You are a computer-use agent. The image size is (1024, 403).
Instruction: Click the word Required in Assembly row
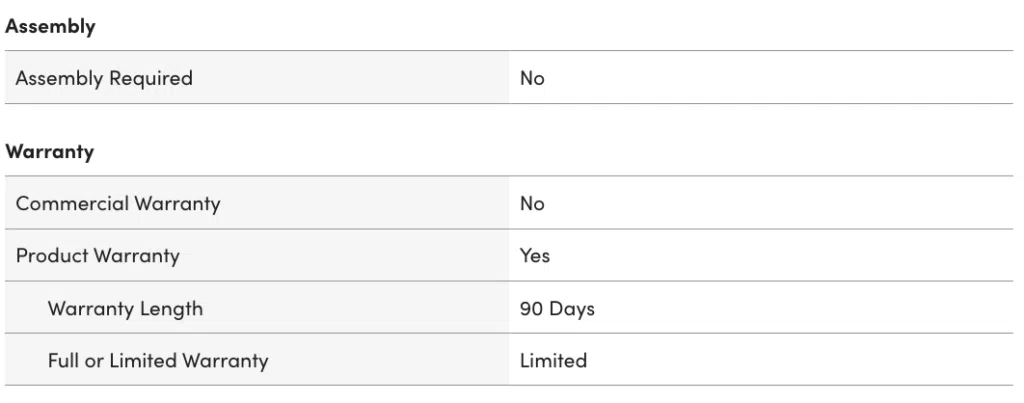(151, 78)
